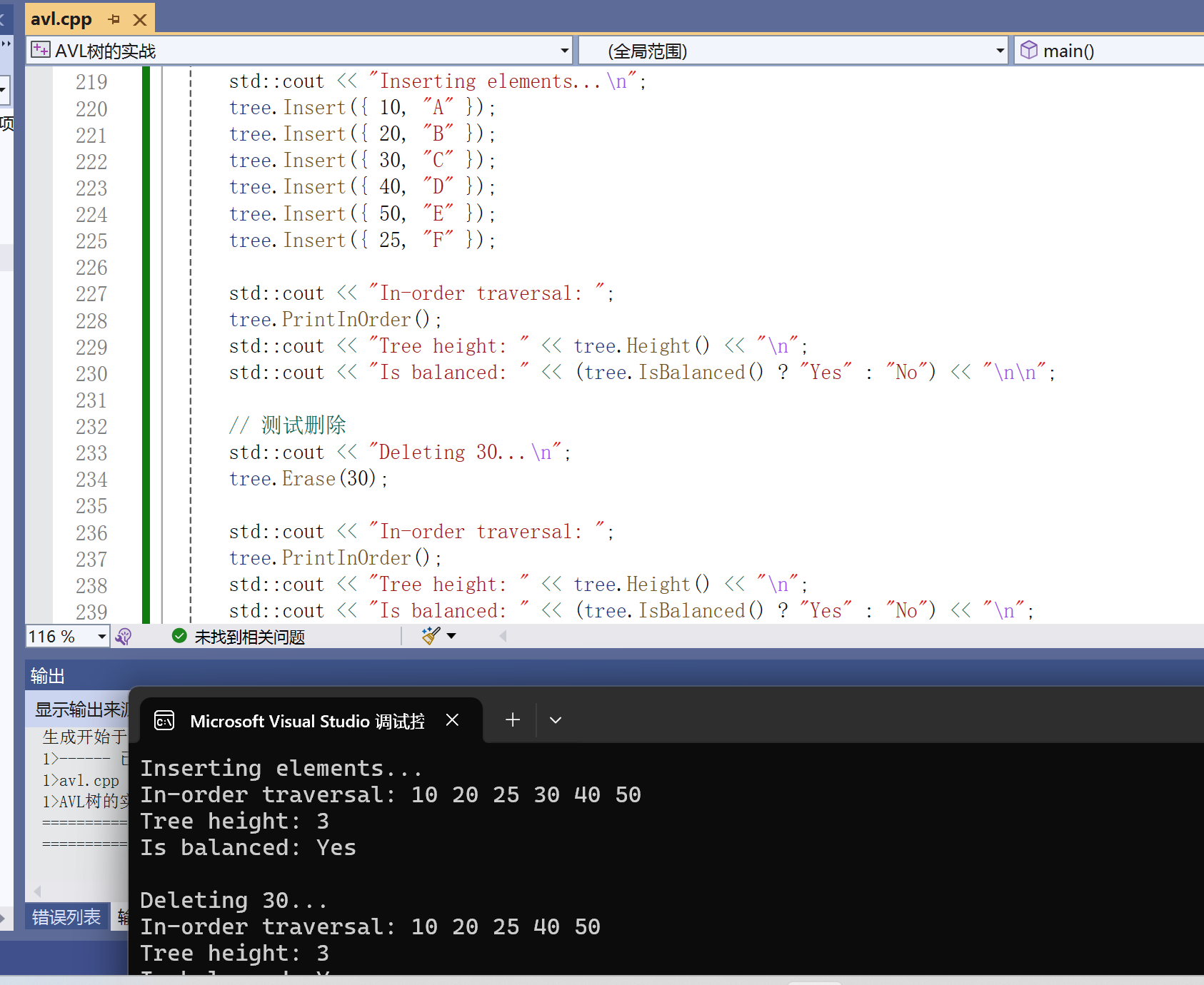Click line number 226 empty line gutter
The height and width of the screenshot is (985, 1204).
point(91,268)
